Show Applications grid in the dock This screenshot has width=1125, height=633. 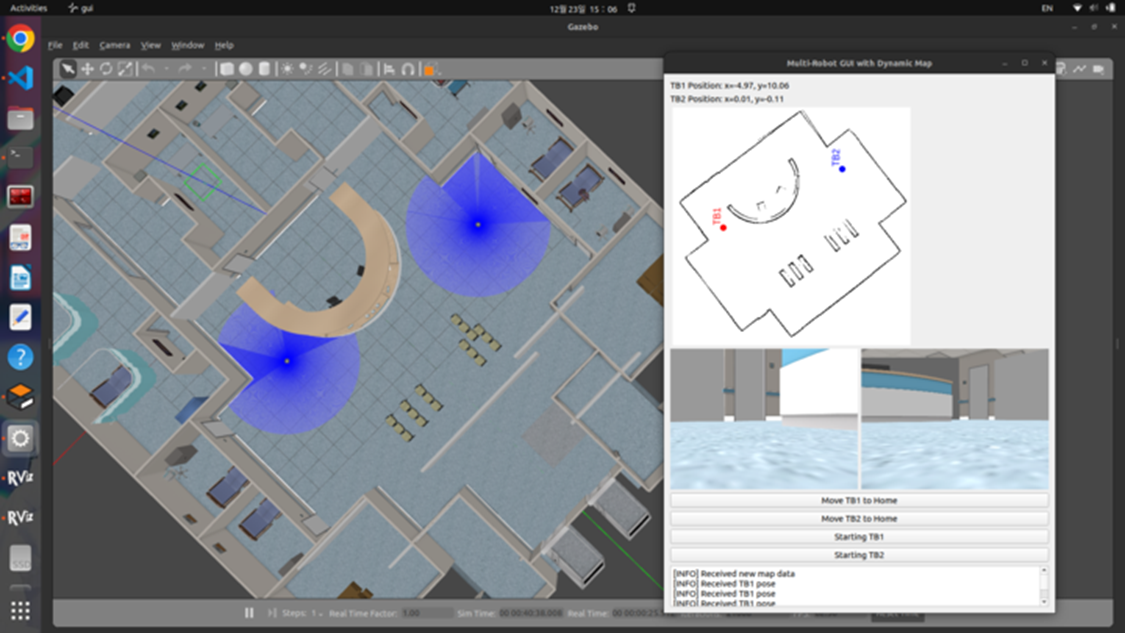tap(20, 611)
